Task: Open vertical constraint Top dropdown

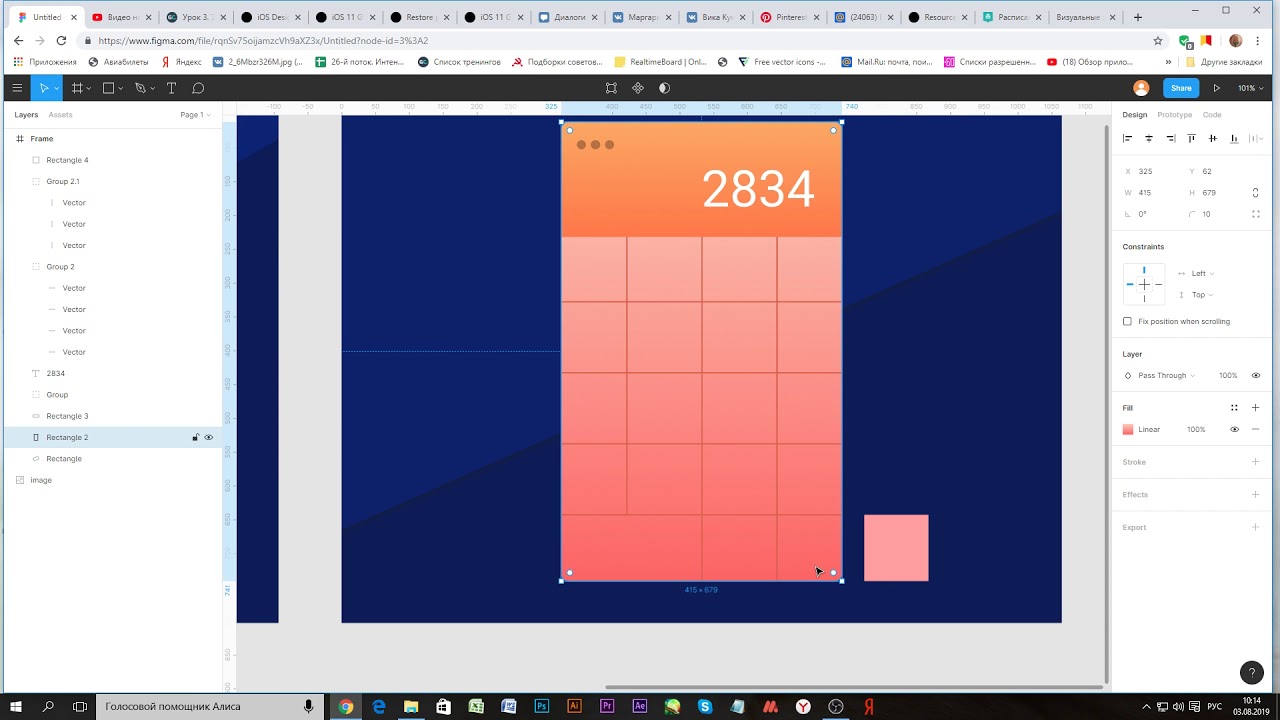Action: (1202, 295)
